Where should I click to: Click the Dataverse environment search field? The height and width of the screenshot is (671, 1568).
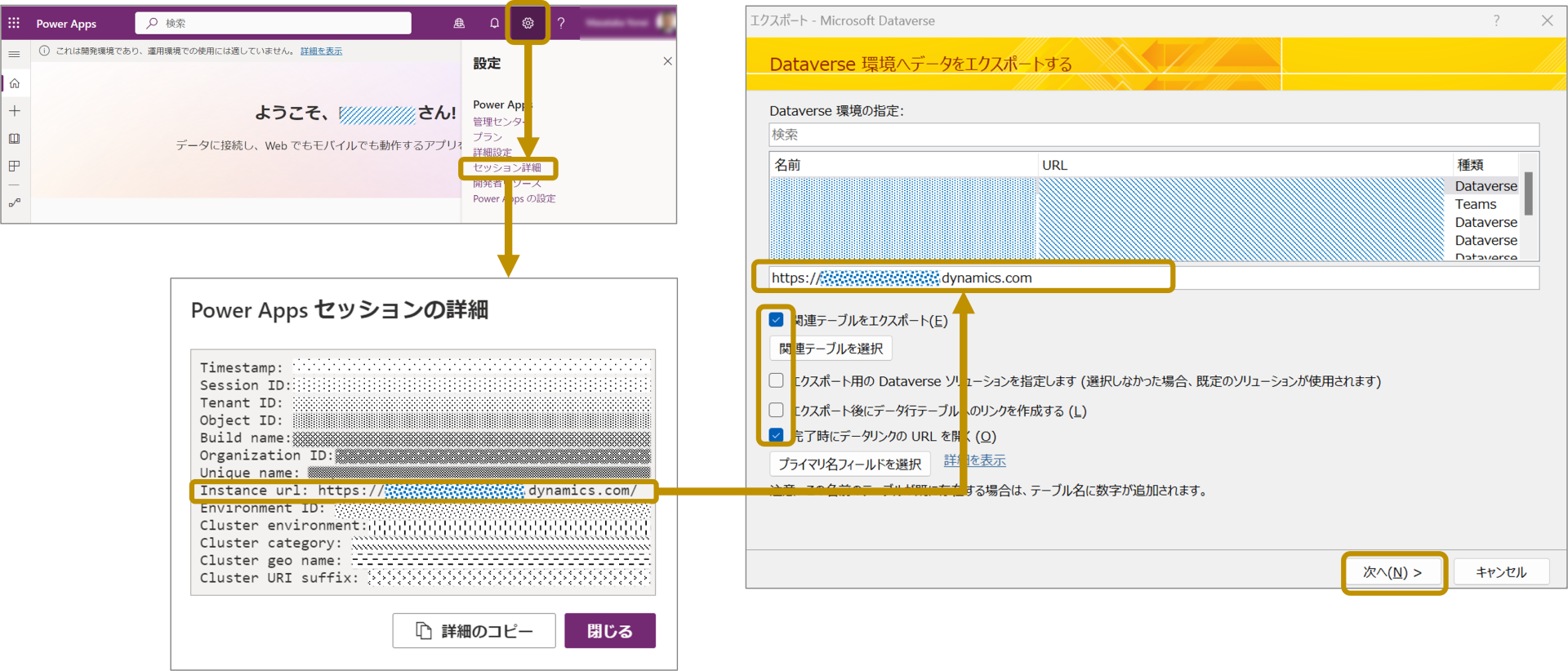[1154, 135]
